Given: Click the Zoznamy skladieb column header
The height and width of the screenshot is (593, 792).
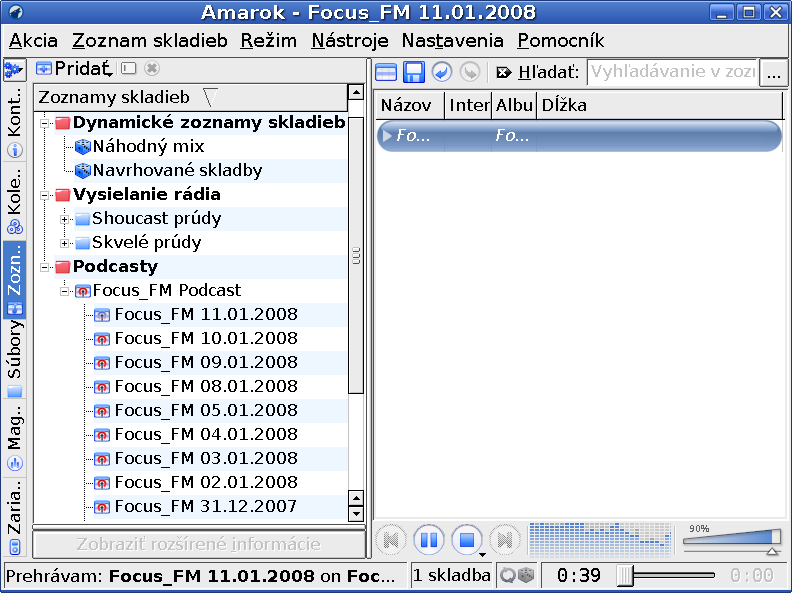Looking at the screenshot, I should click(191, 97).
